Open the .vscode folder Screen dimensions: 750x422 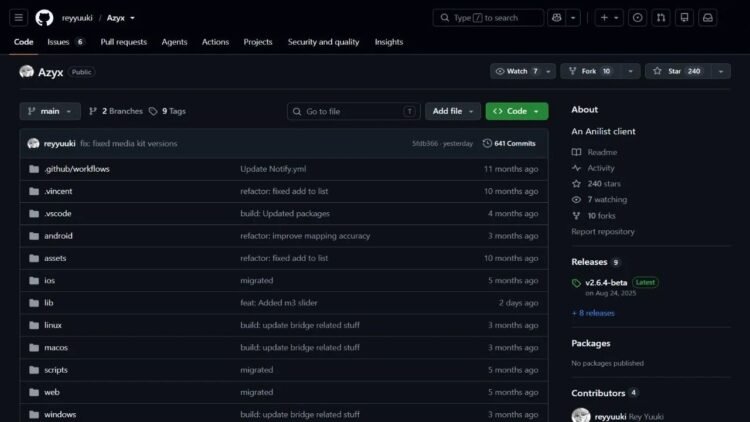coord(57,213)
